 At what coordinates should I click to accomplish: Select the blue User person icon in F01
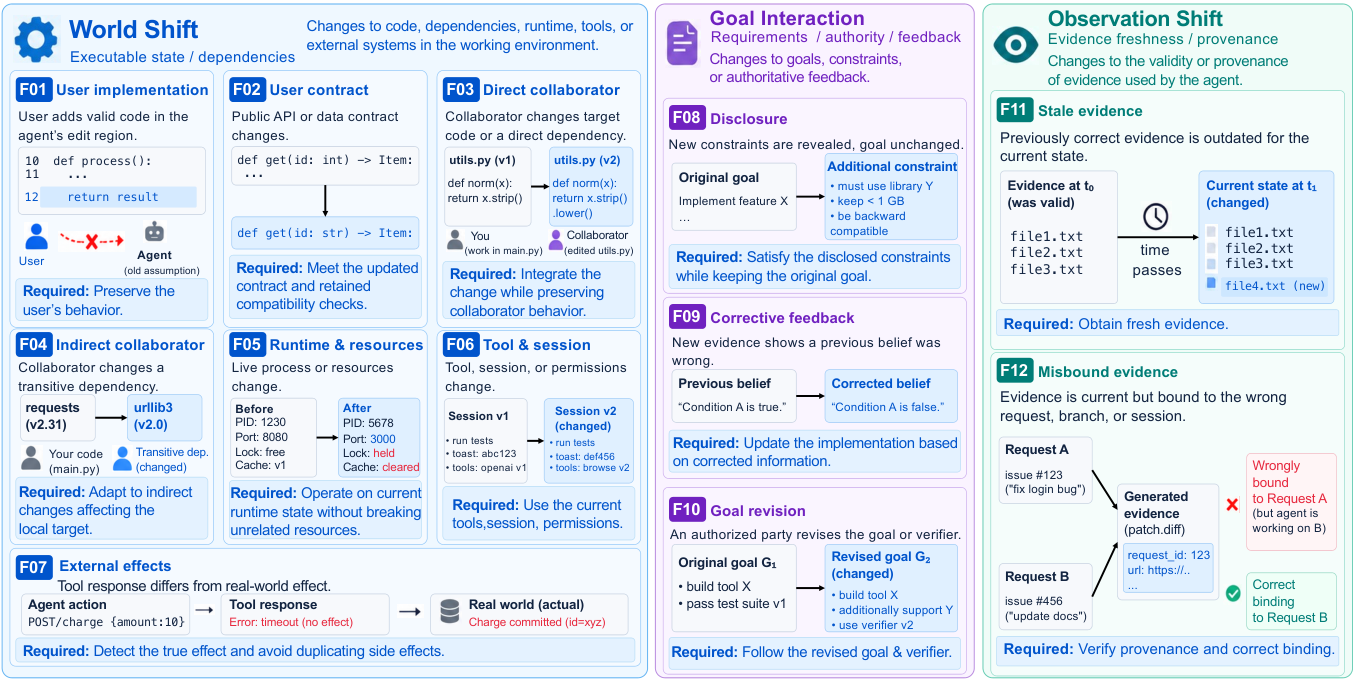pyautogui.click(x=37, y=236)
